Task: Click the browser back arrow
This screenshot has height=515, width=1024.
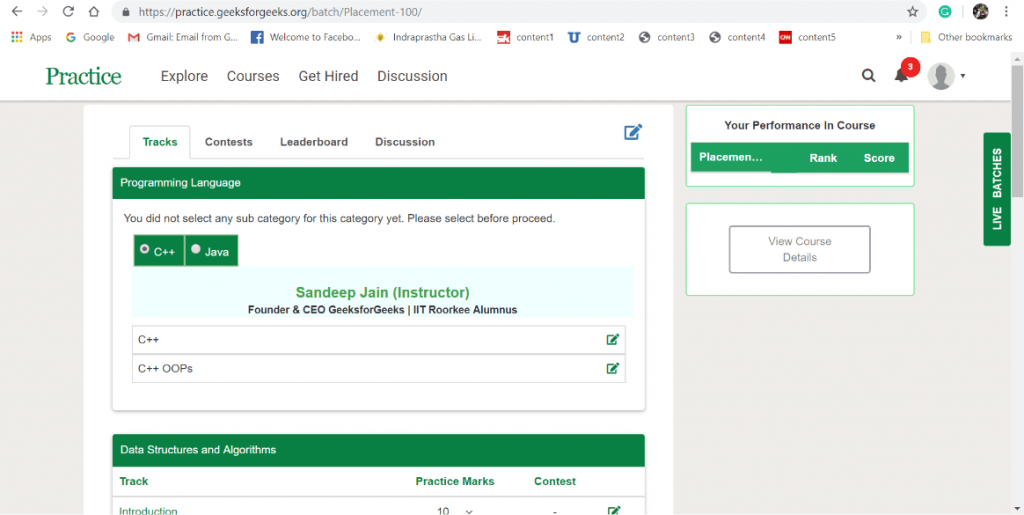Action: (17, 12)
